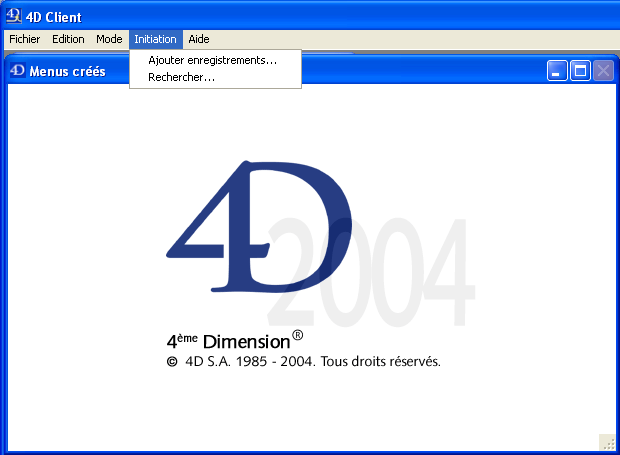Click the 4ème Dimension text

[228, 341]
